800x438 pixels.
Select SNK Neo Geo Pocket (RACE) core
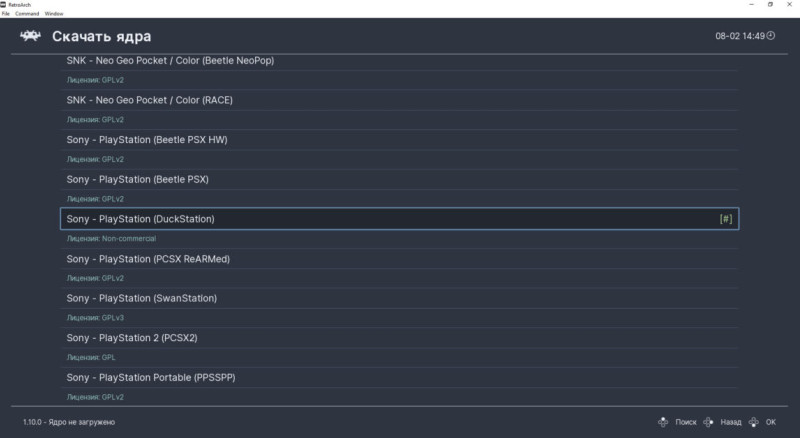point(399,100)
